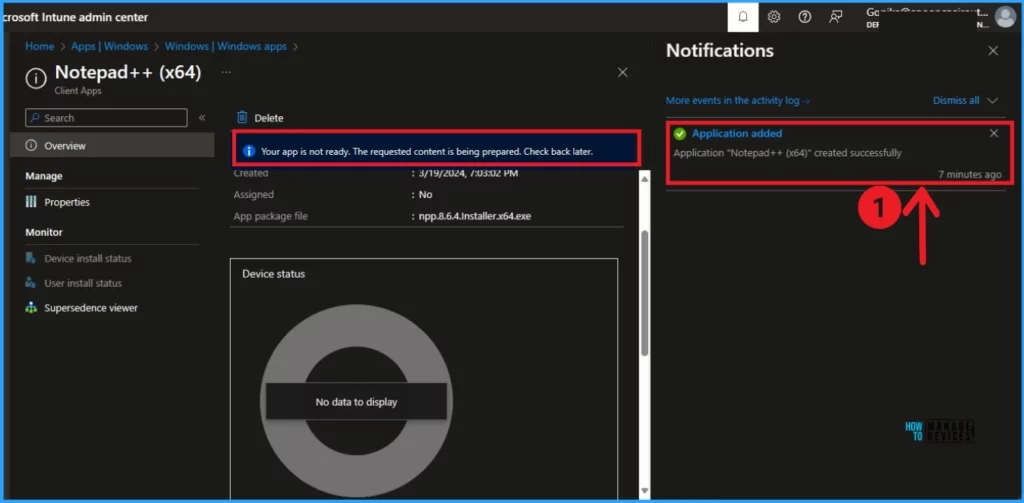The width and height of the screenshot is (1024, 503).
Task: Open the settings gear icon
Action: pyautogui.click(x=774, y=17)
